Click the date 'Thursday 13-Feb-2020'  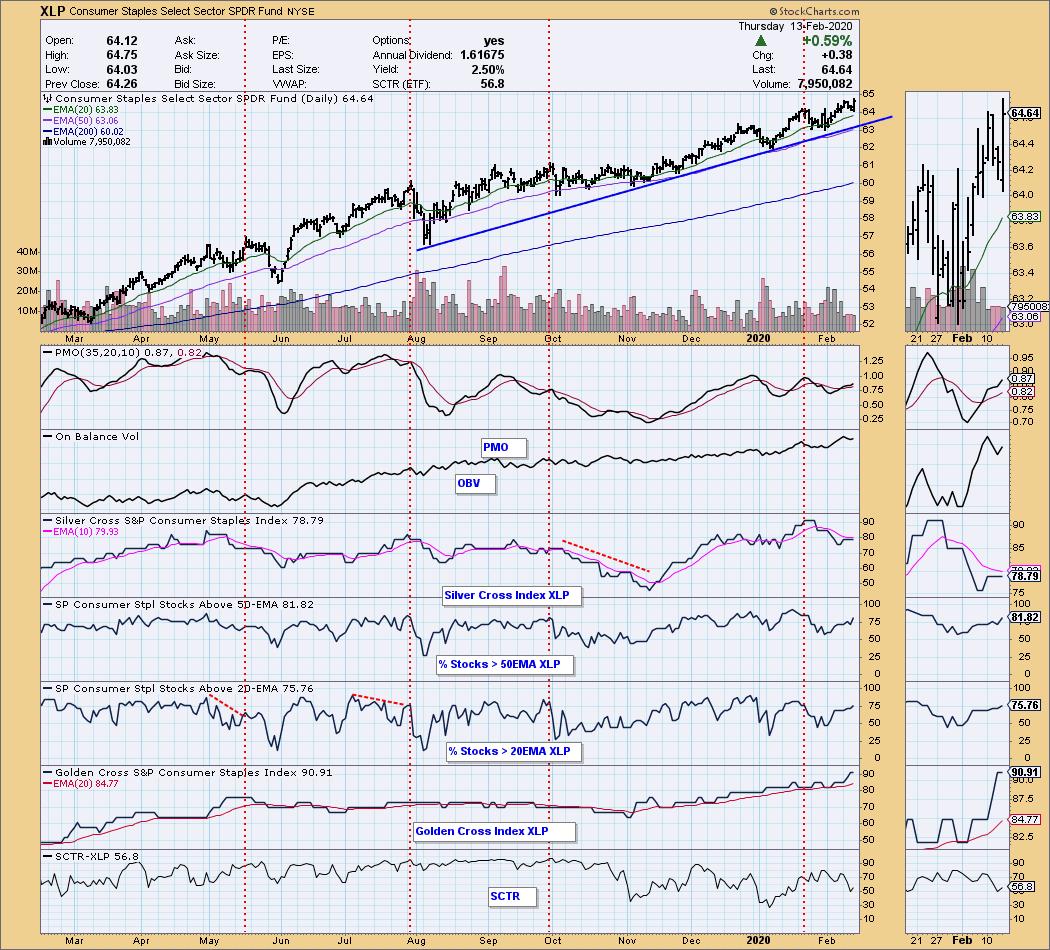click(x=795, y=26)
